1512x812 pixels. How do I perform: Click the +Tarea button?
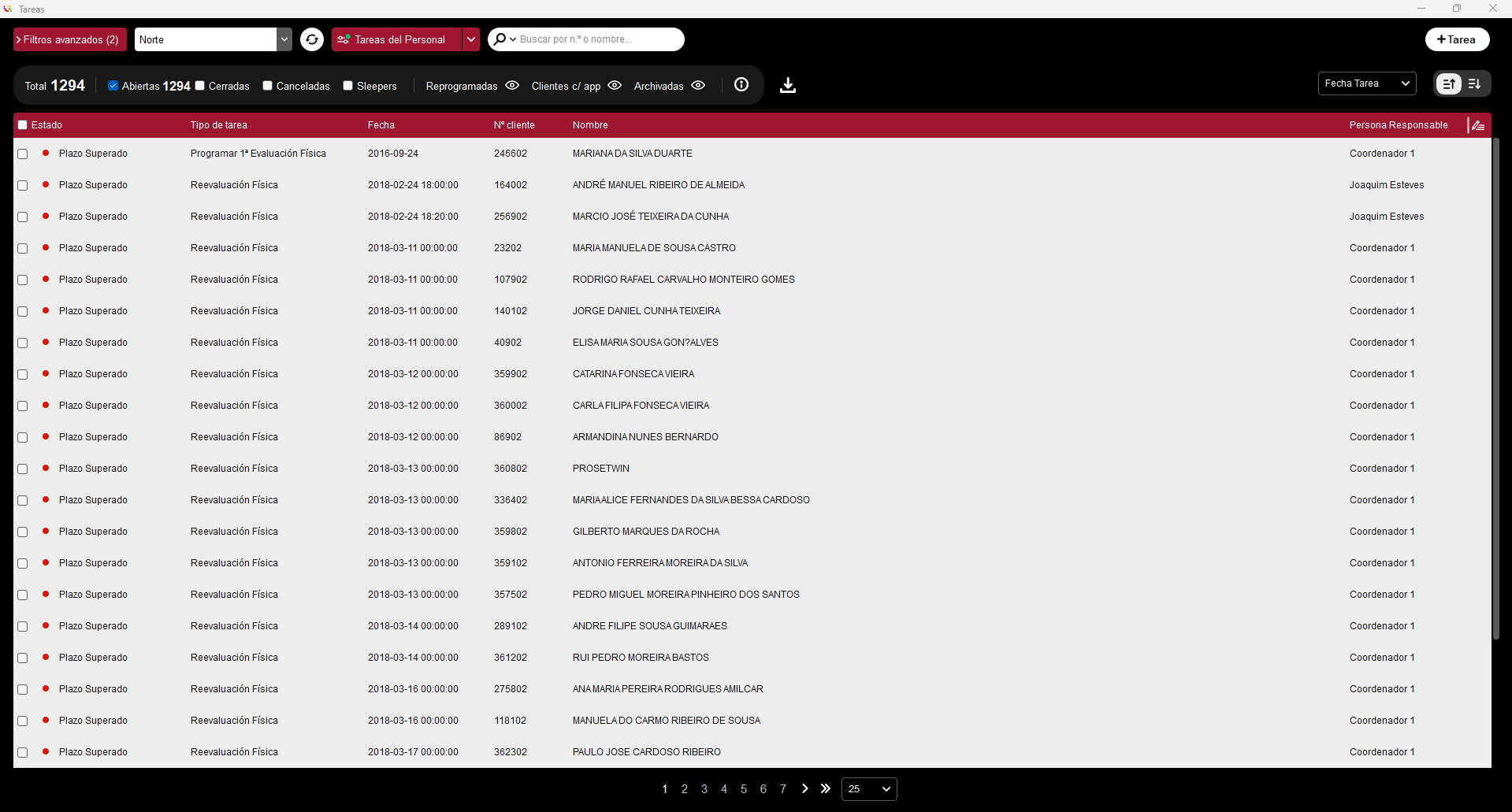coord(1457,39)
